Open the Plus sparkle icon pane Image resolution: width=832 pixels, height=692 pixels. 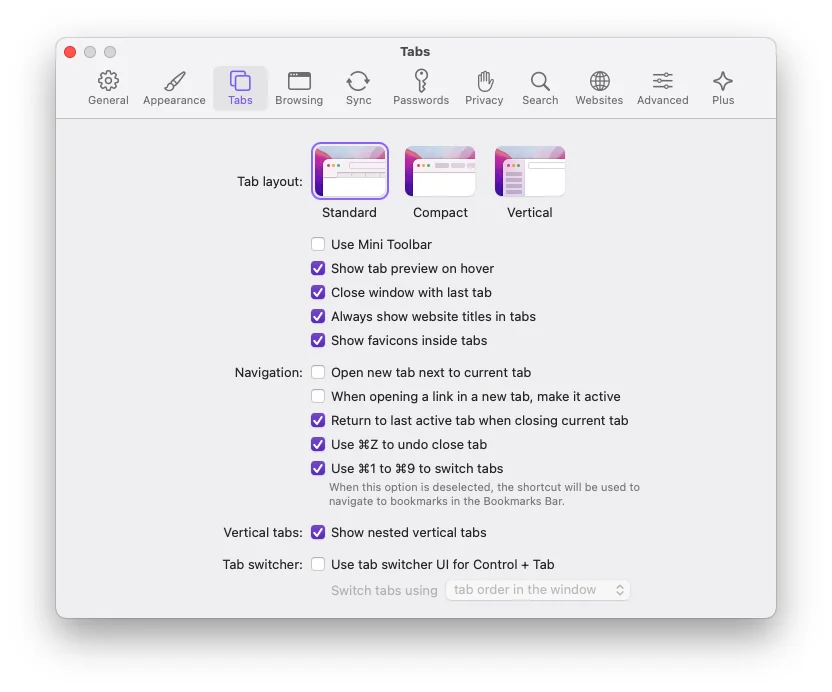723,82
